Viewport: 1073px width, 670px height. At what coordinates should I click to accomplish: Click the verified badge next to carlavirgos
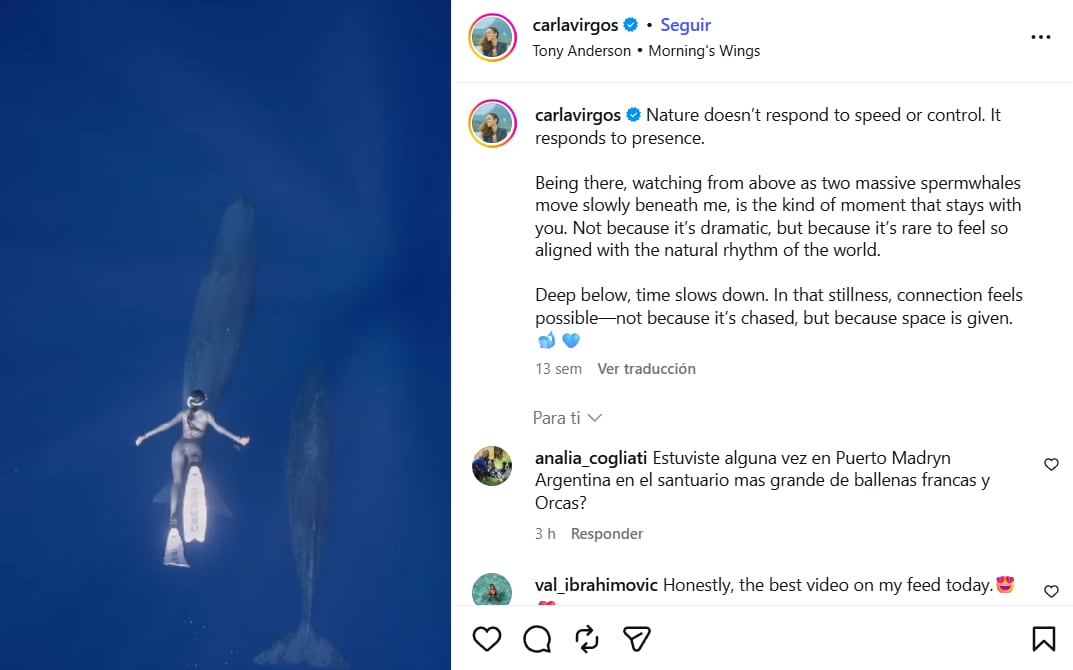[x=631, y=24]
